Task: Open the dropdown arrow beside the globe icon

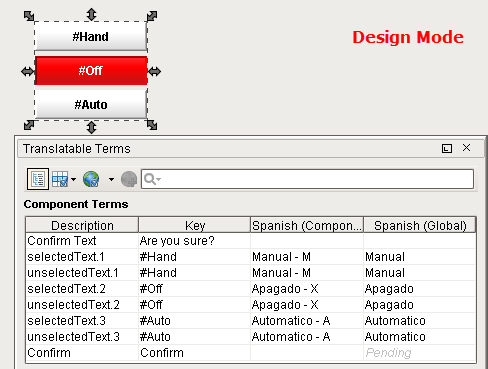Action: [x=111, y=179]
